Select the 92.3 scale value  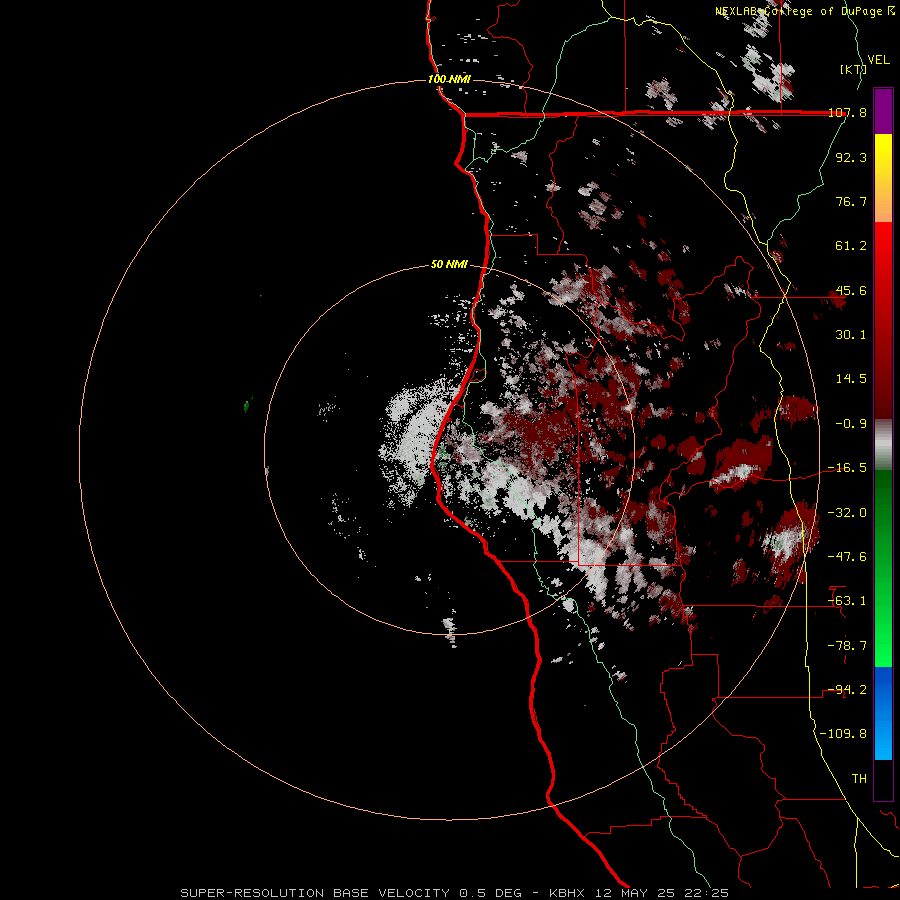click(851, 157)
